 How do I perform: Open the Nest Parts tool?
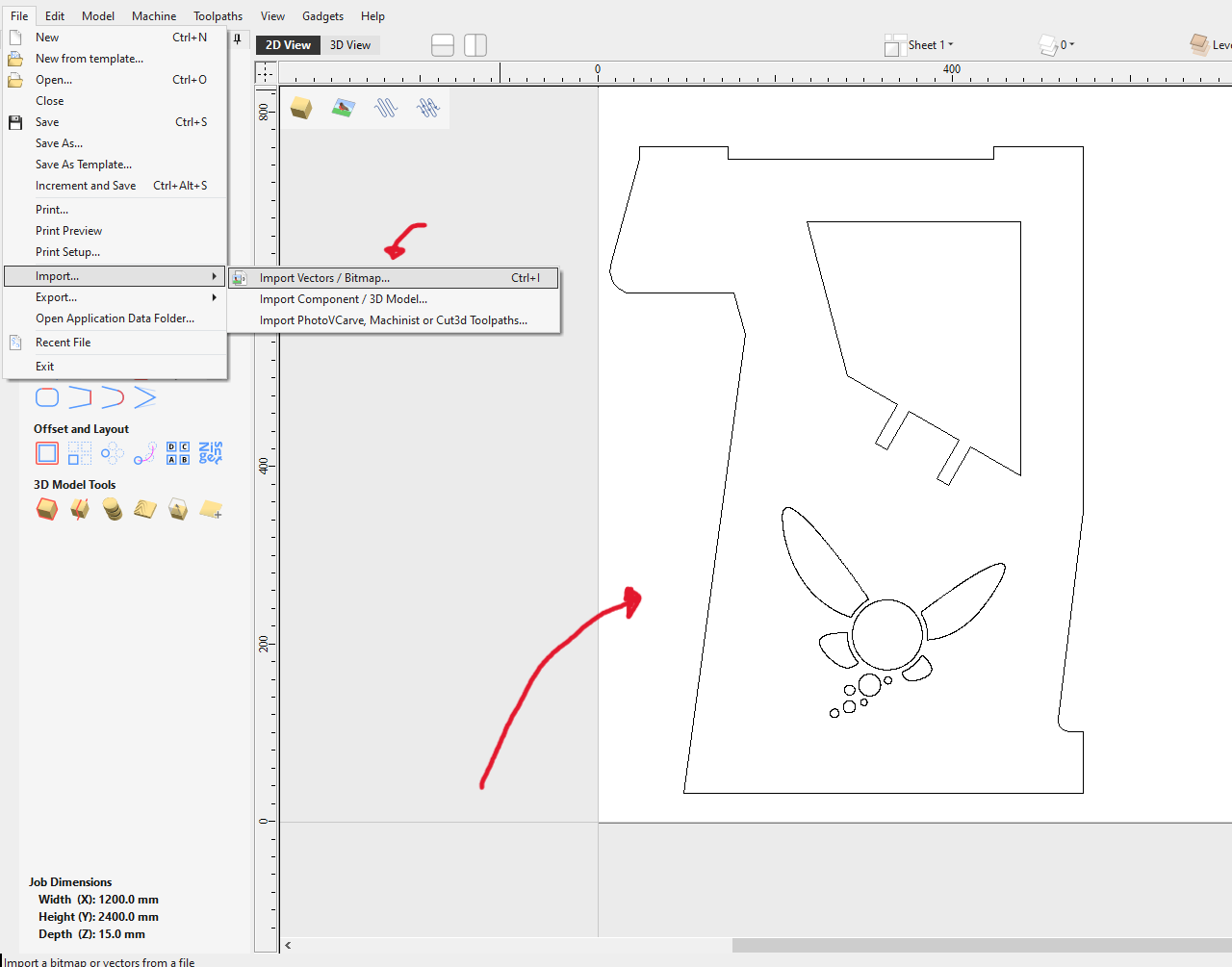pos(211,453)
